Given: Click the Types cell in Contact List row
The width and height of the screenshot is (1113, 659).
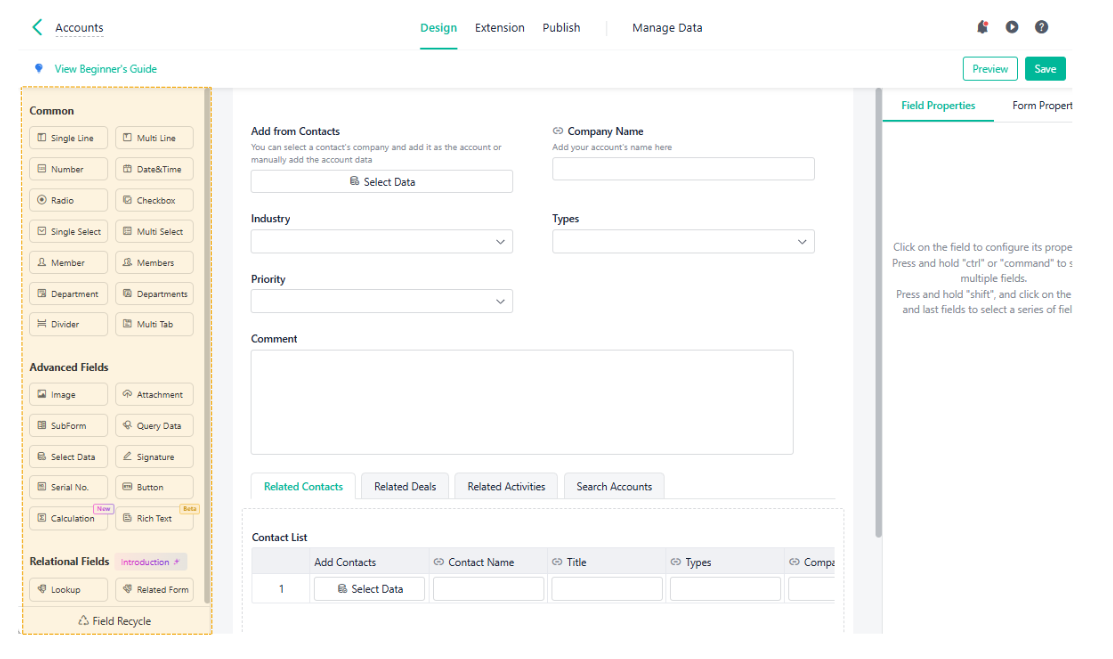Looking at the screenshot, I should [725, 589].
